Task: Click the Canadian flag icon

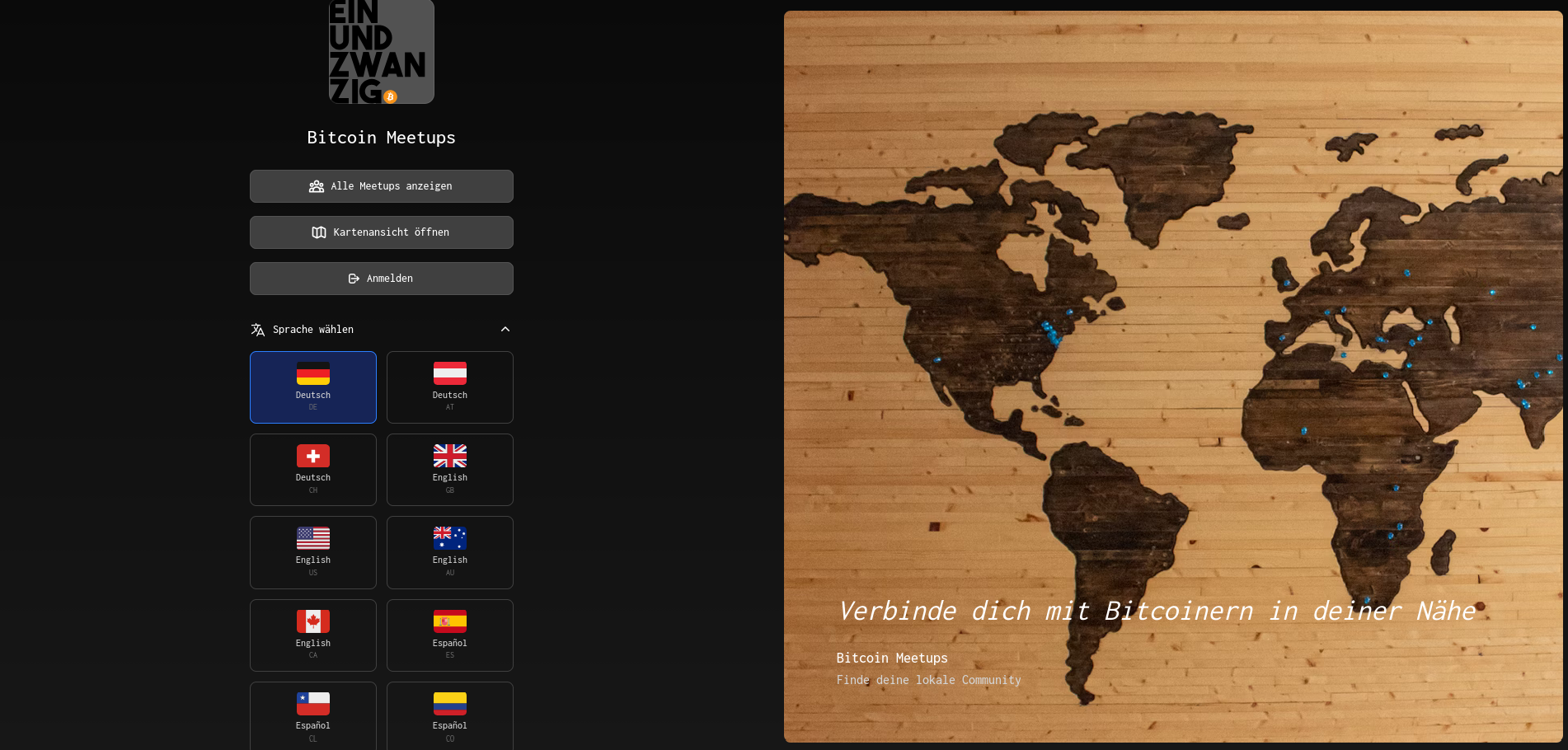Action: [x=313, y=621]
